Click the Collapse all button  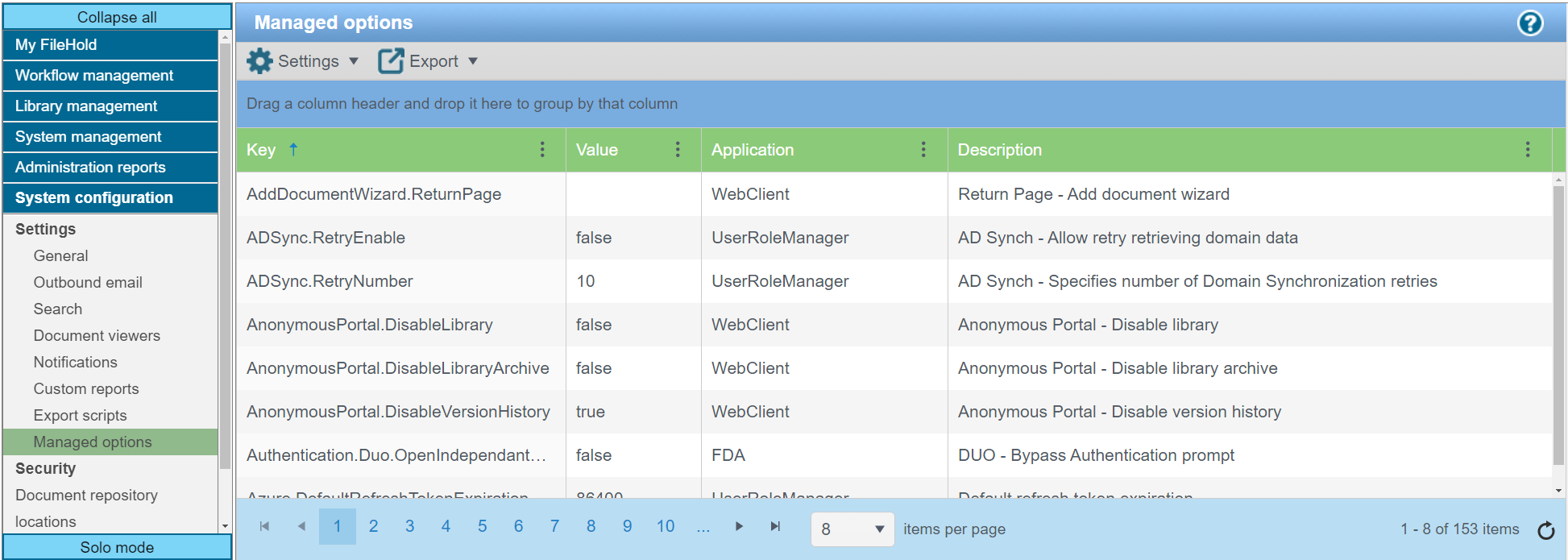[117, 17]
